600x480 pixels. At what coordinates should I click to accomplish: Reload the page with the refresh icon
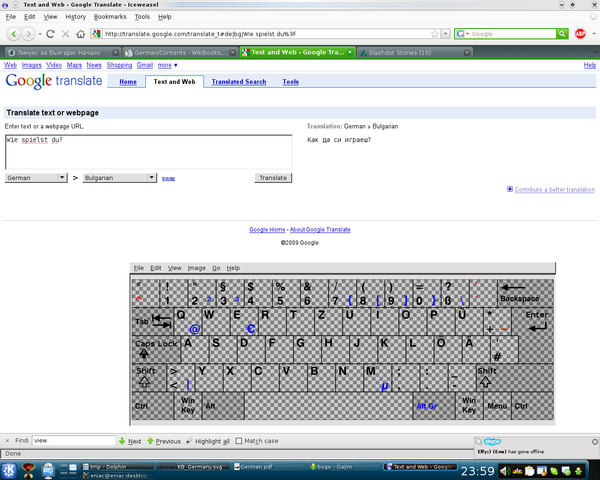coord(50,34)
